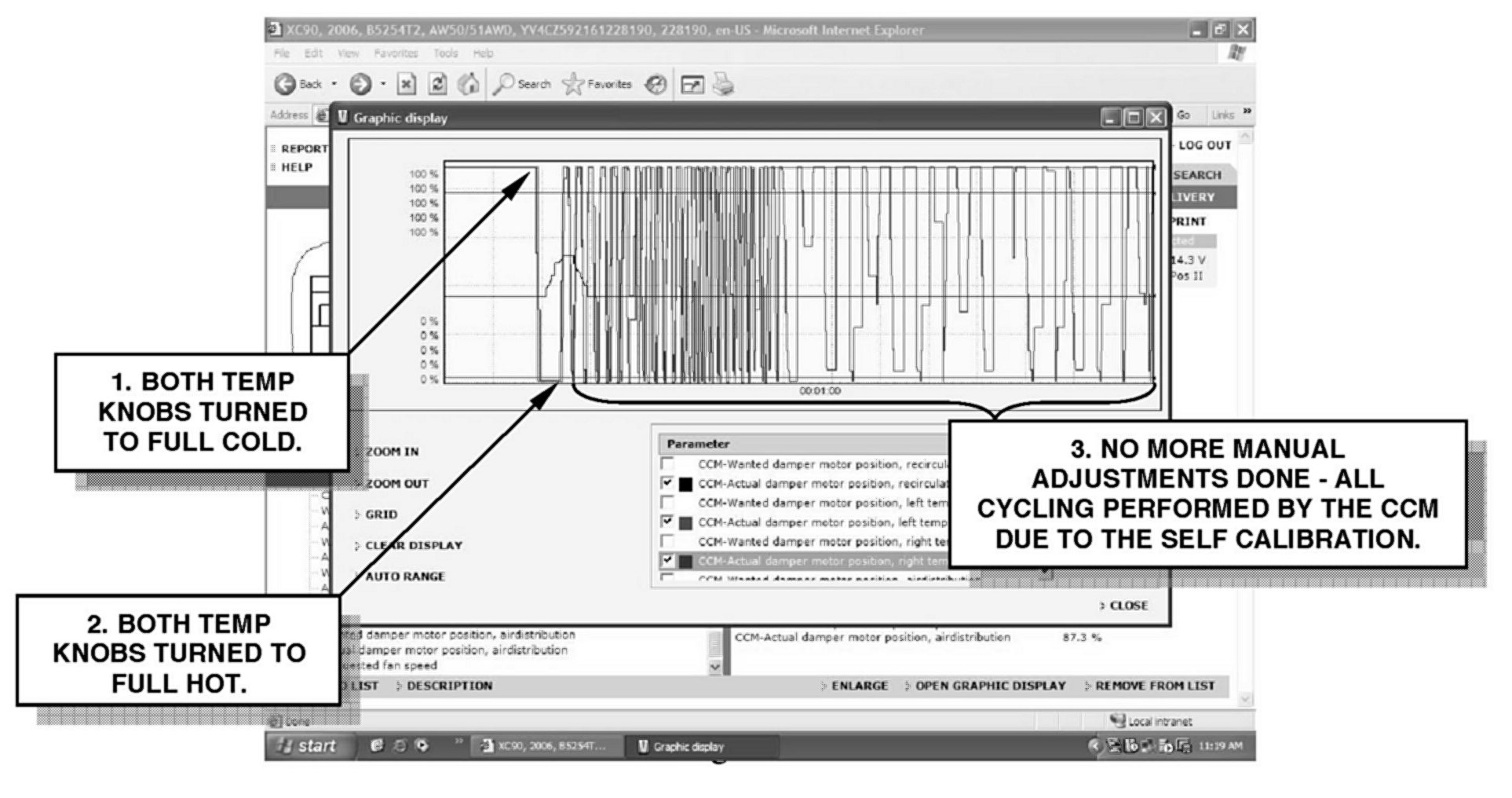The image size is (1512, 798).
Task: Enable CCM-Wanted damper position recirculation checkbox
Action: point(667,464)
